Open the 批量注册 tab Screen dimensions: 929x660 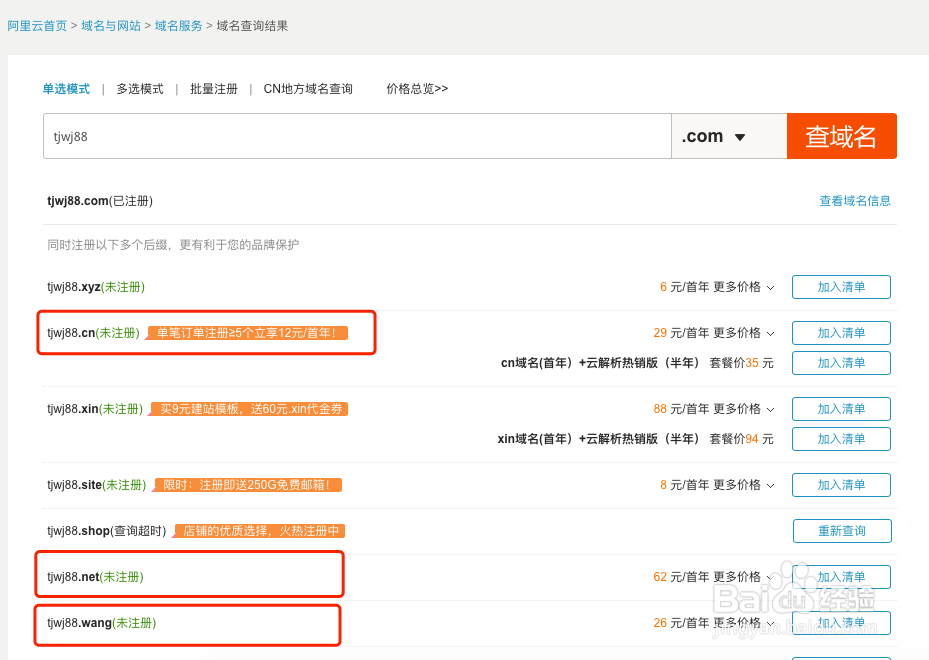[x=213, y=89]
